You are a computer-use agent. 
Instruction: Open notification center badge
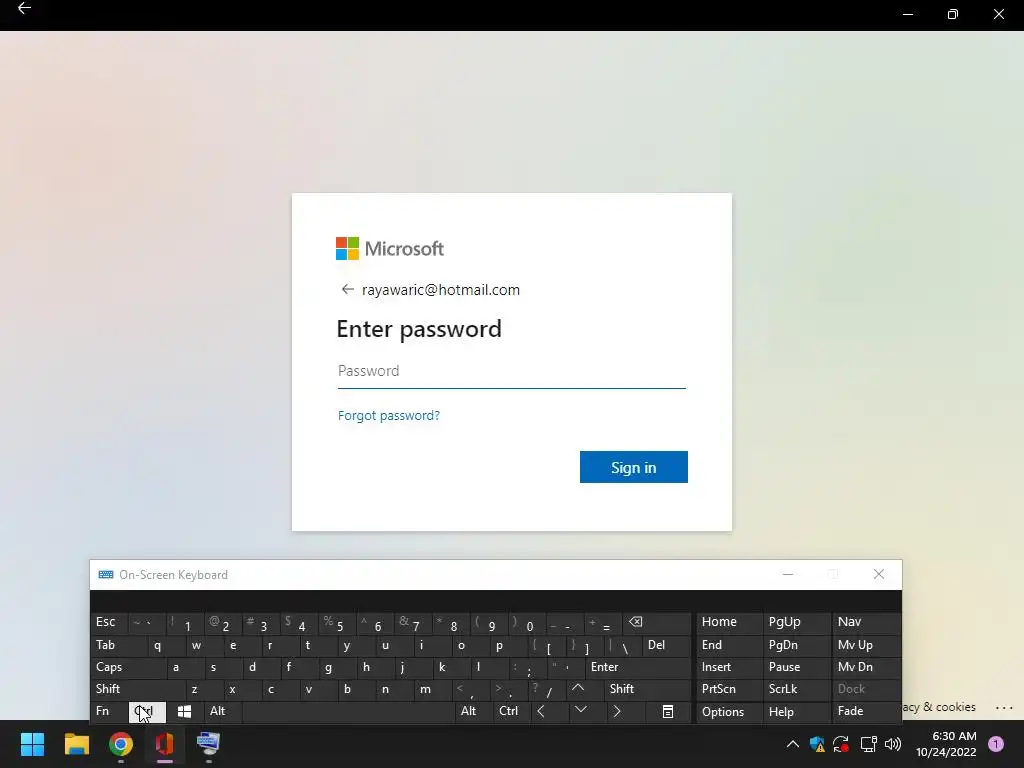tap(996, 744)
